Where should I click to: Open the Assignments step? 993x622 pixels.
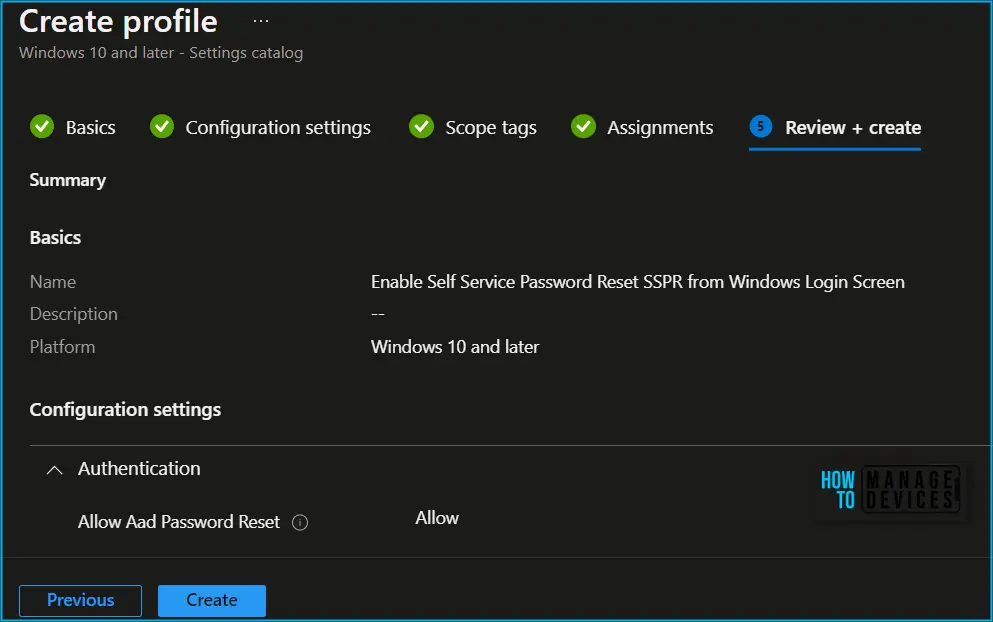point(660,127)
